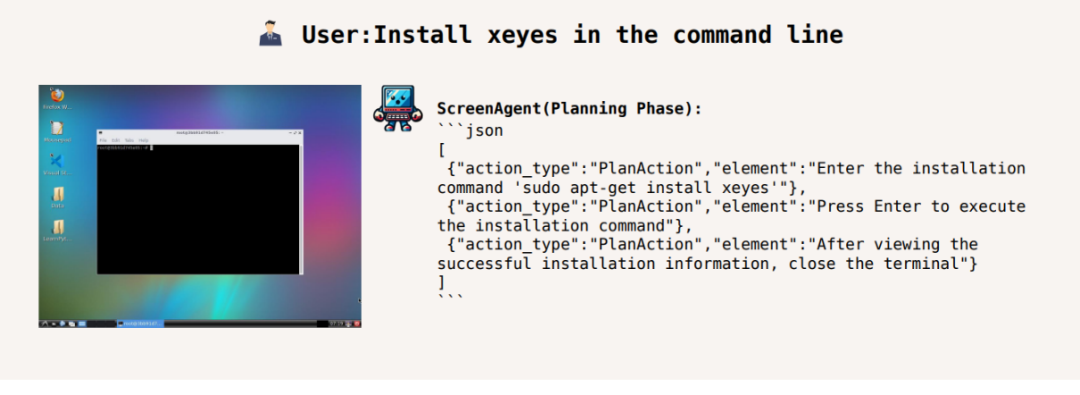Open the Firefox Web Browser desktop icon
This screenshot has height=395, width=1080.
[57, 97]
